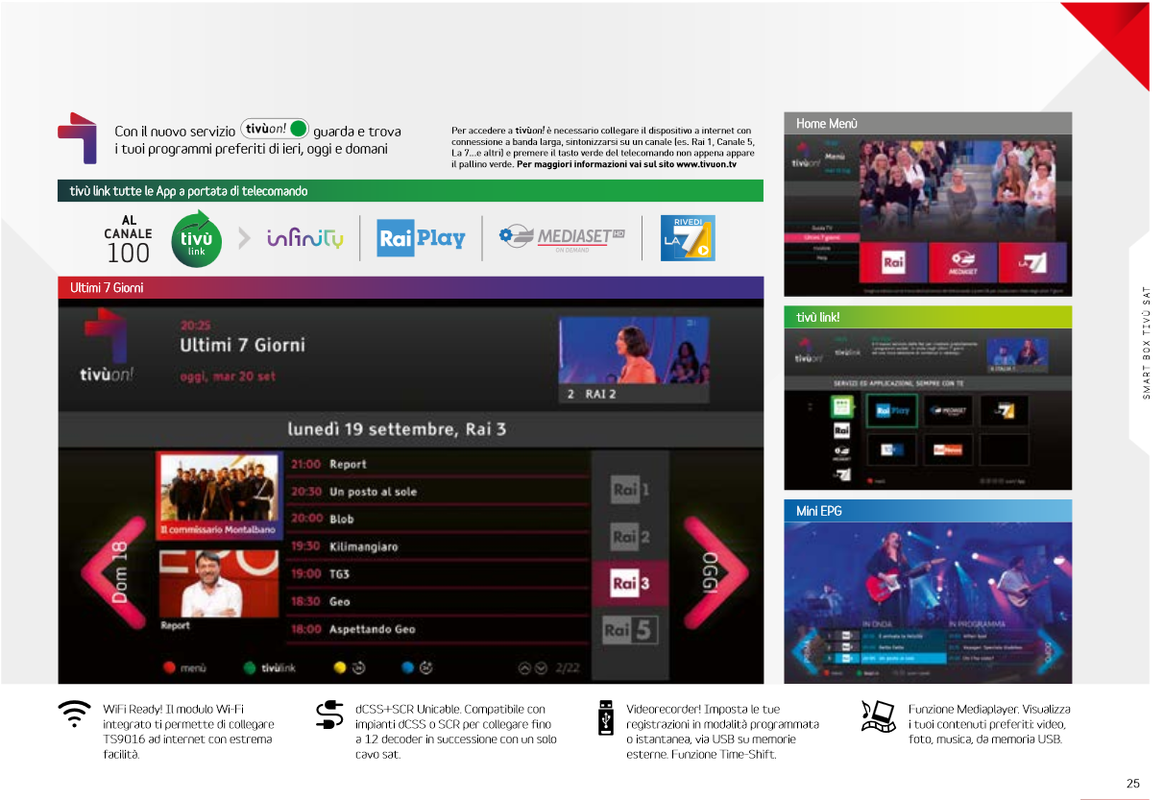
Task: Click the Mediaplayer function icon
Action: pos(879,716)
